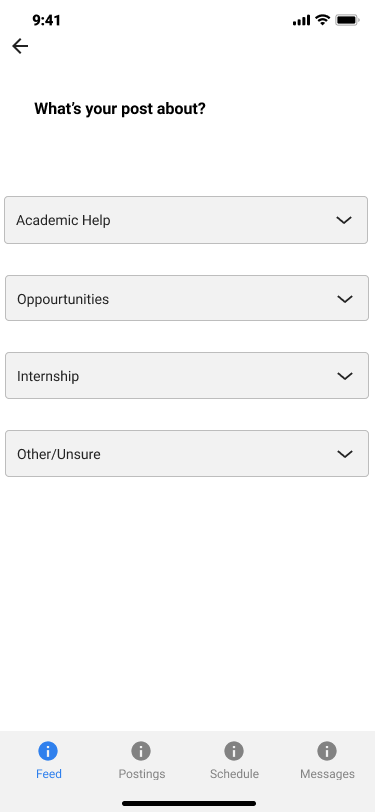Open the Schedule tab icon
Image resolution: width=375 pixels, height=812 pixels.
click(234, 750)
